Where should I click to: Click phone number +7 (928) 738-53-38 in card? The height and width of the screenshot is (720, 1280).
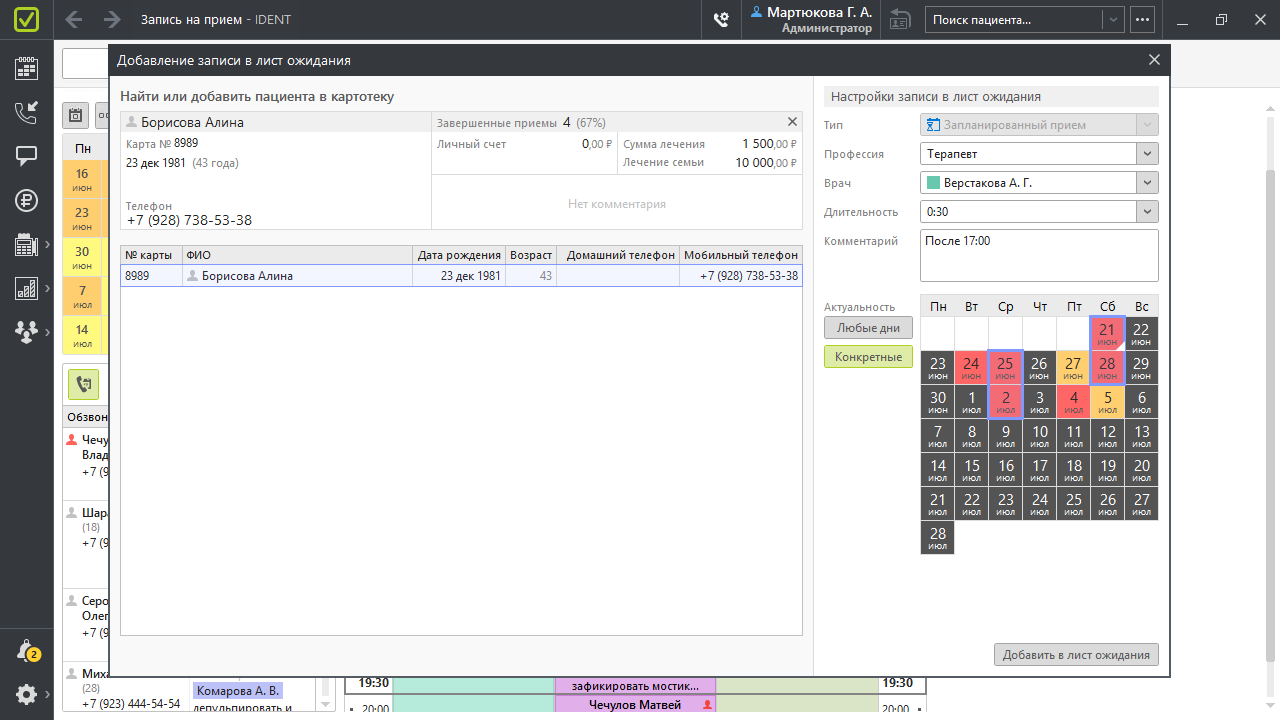[189, 220]
